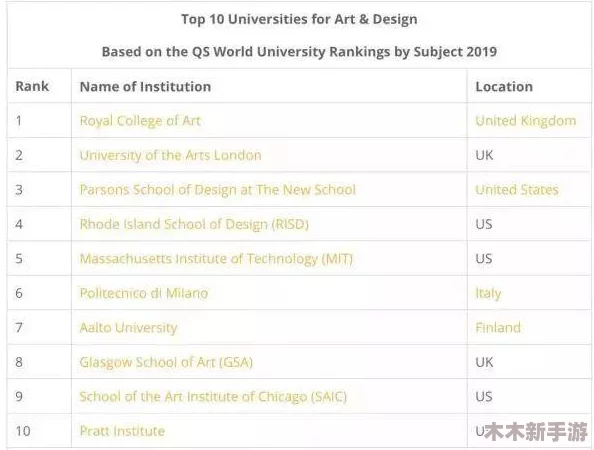The image size is (594, 450).
Task: Click the Top 10 Universities title text
Action: (299, 19)
